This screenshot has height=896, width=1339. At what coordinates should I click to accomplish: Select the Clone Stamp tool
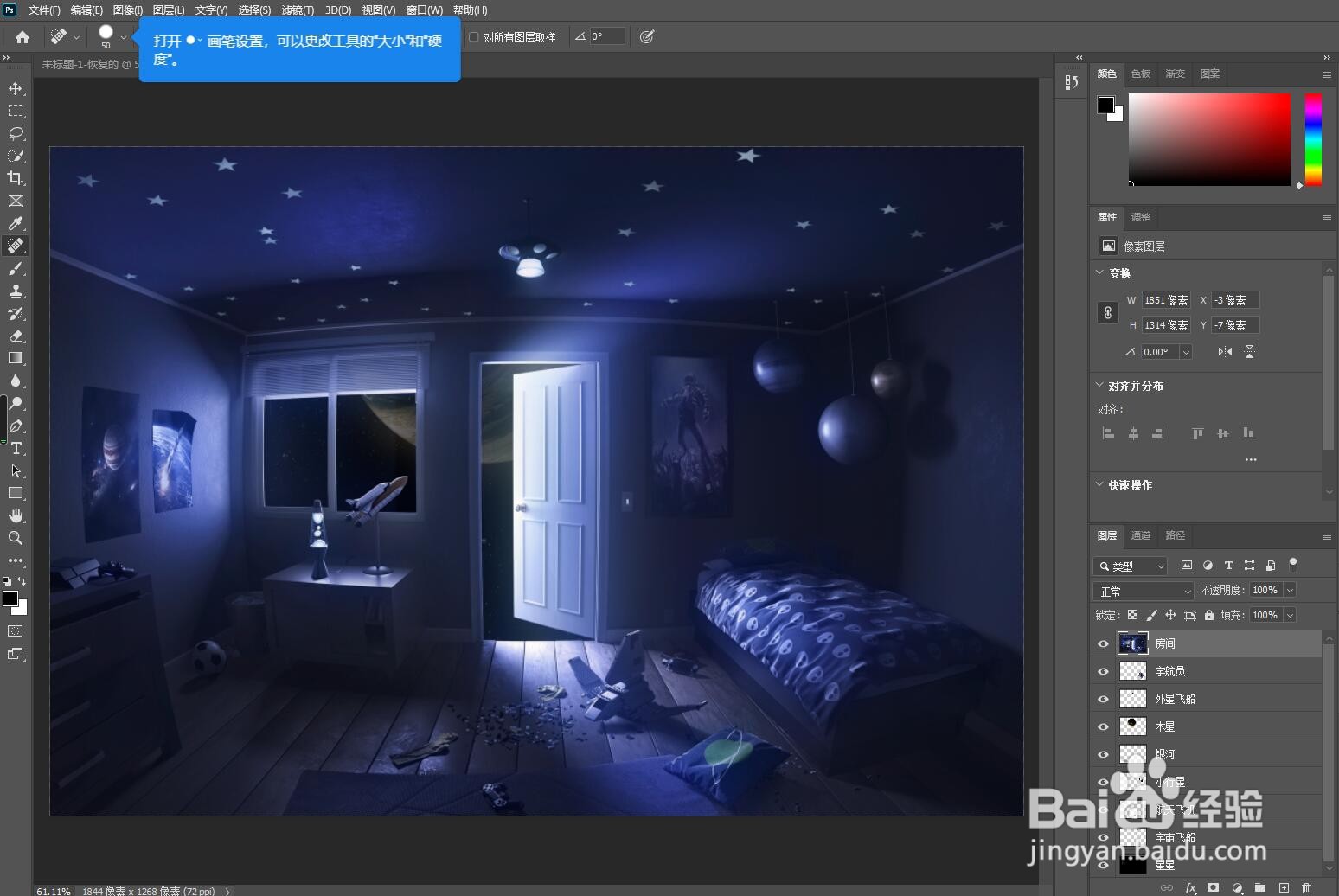(x=16, y=291)
